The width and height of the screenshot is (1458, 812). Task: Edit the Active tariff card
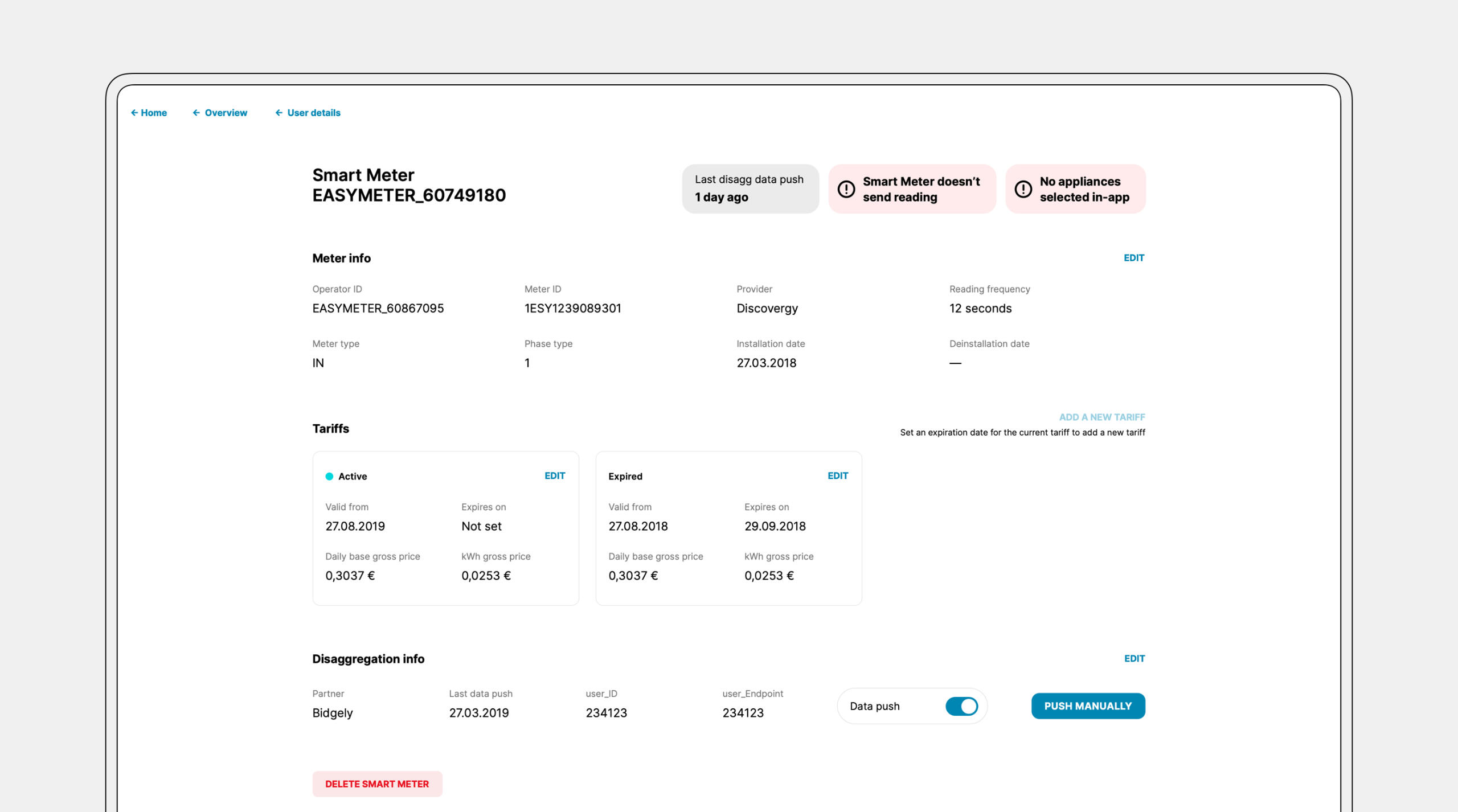554,476
